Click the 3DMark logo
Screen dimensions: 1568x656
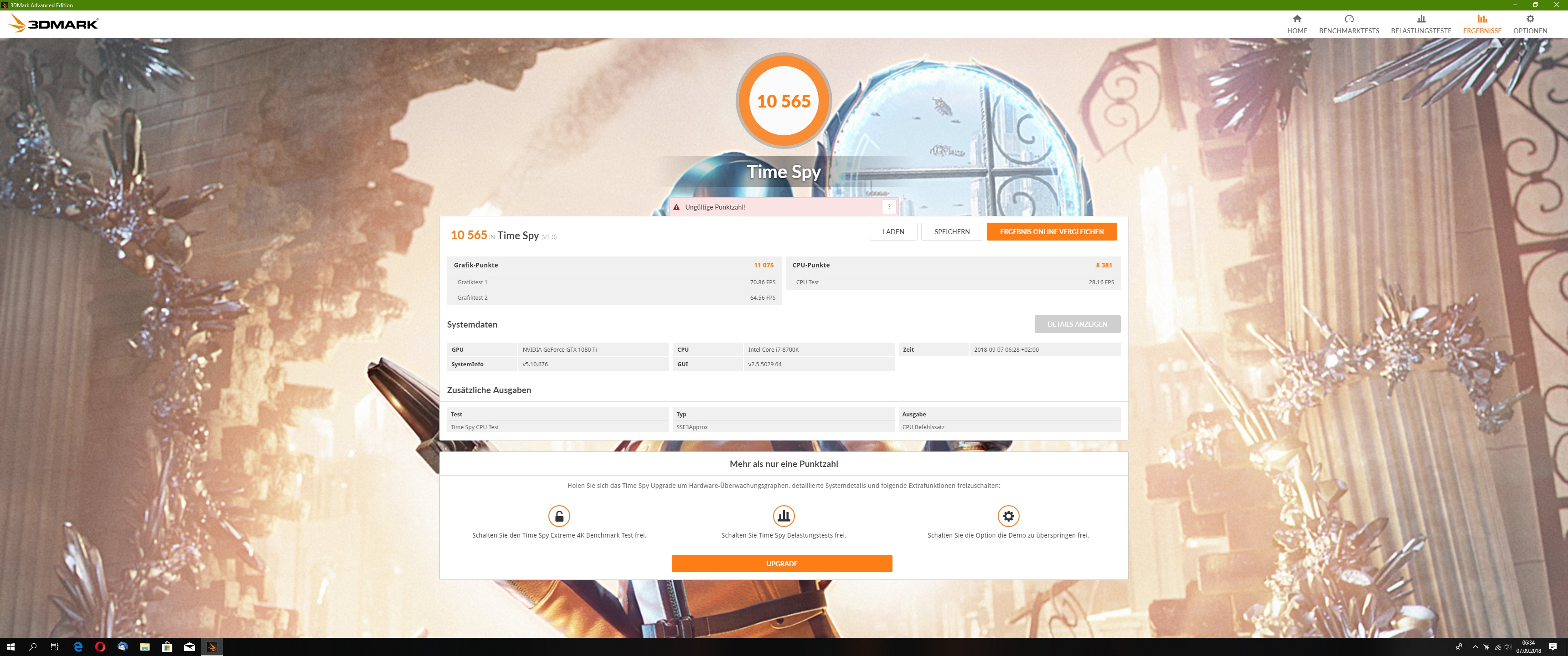coord(54,24)
